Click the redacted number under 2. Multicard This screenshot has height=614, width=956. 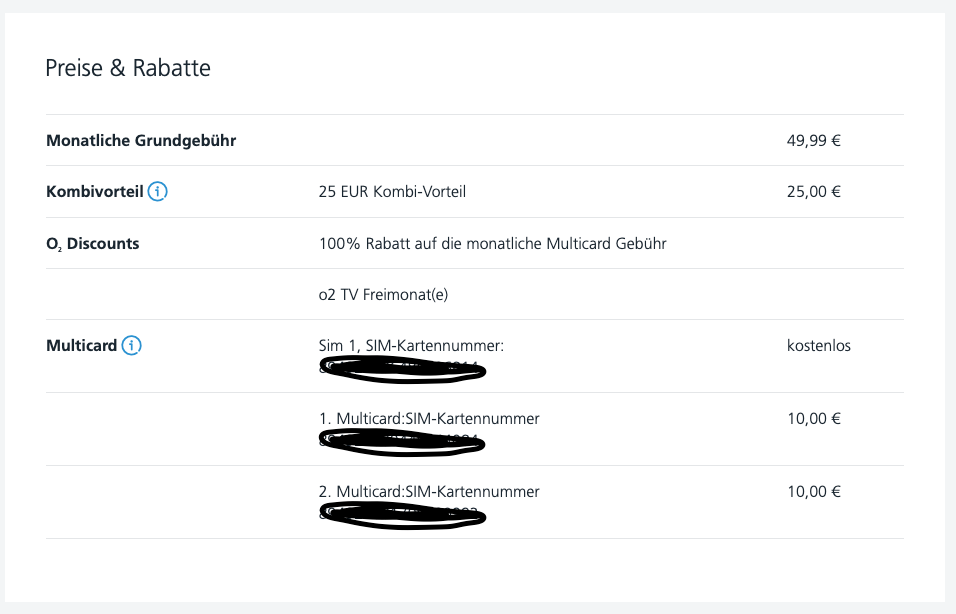402,515
